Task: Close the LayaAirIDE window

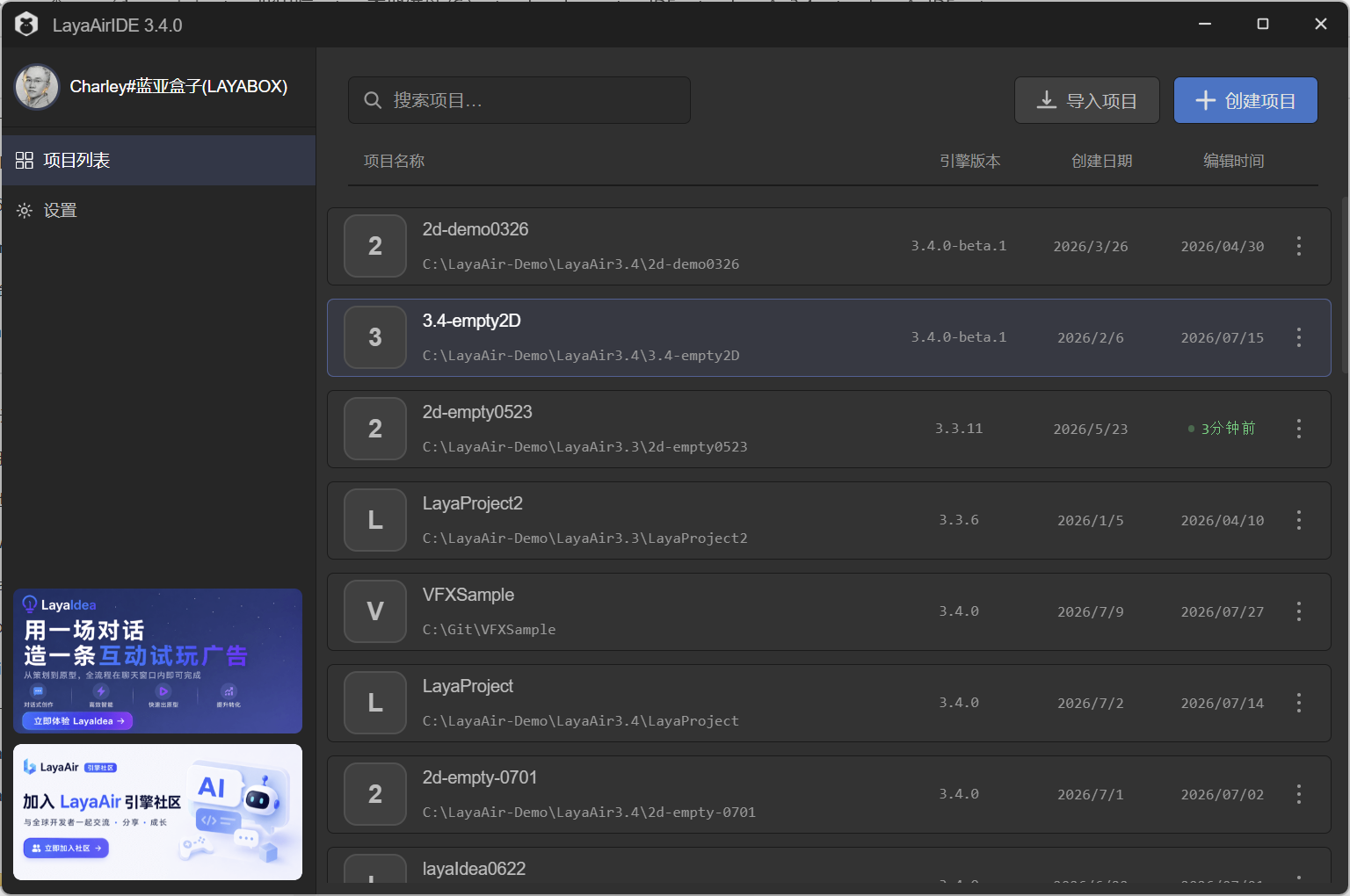Action: click(1321, 24)
